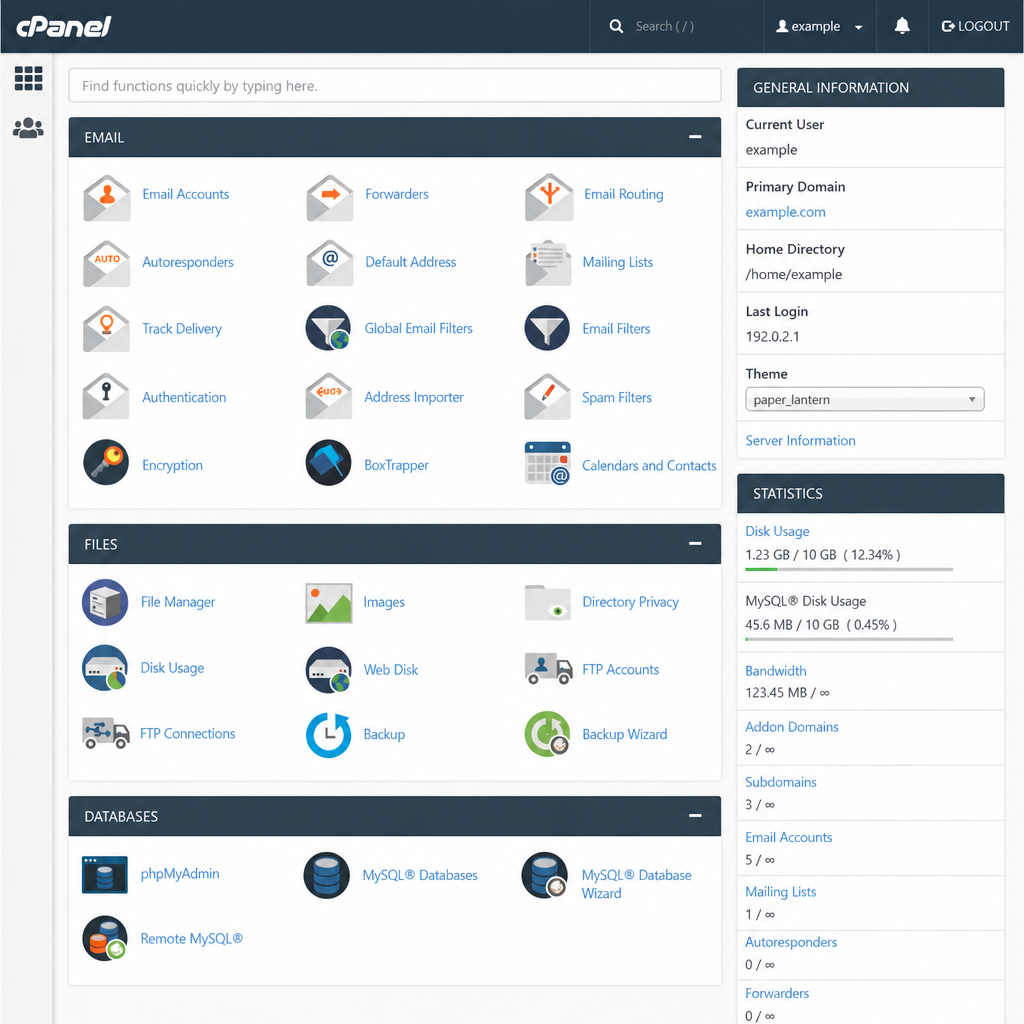Open the home grid icon in sidebar
This screenshot has width=1024, height=1024.
tap(29, 78)
